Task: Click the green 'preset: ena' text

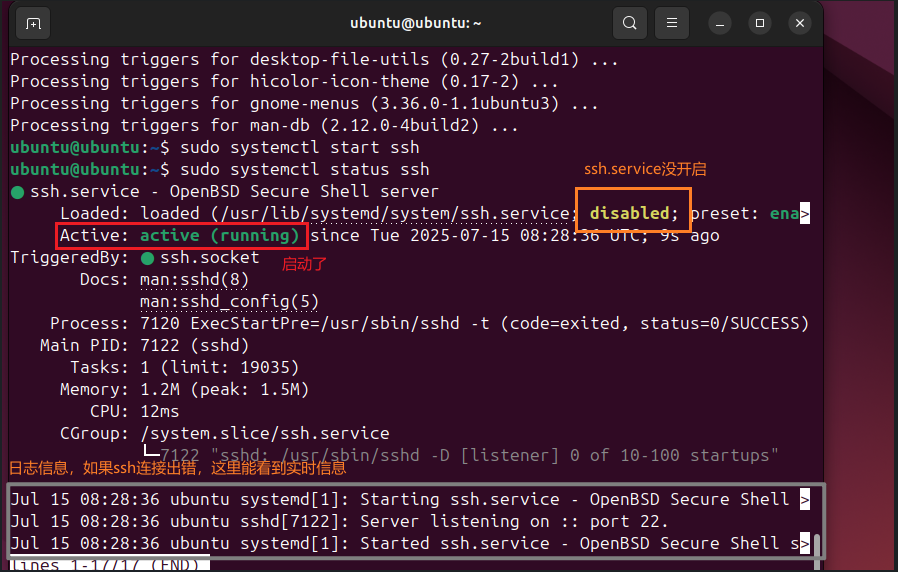Action: coord(745,214)
